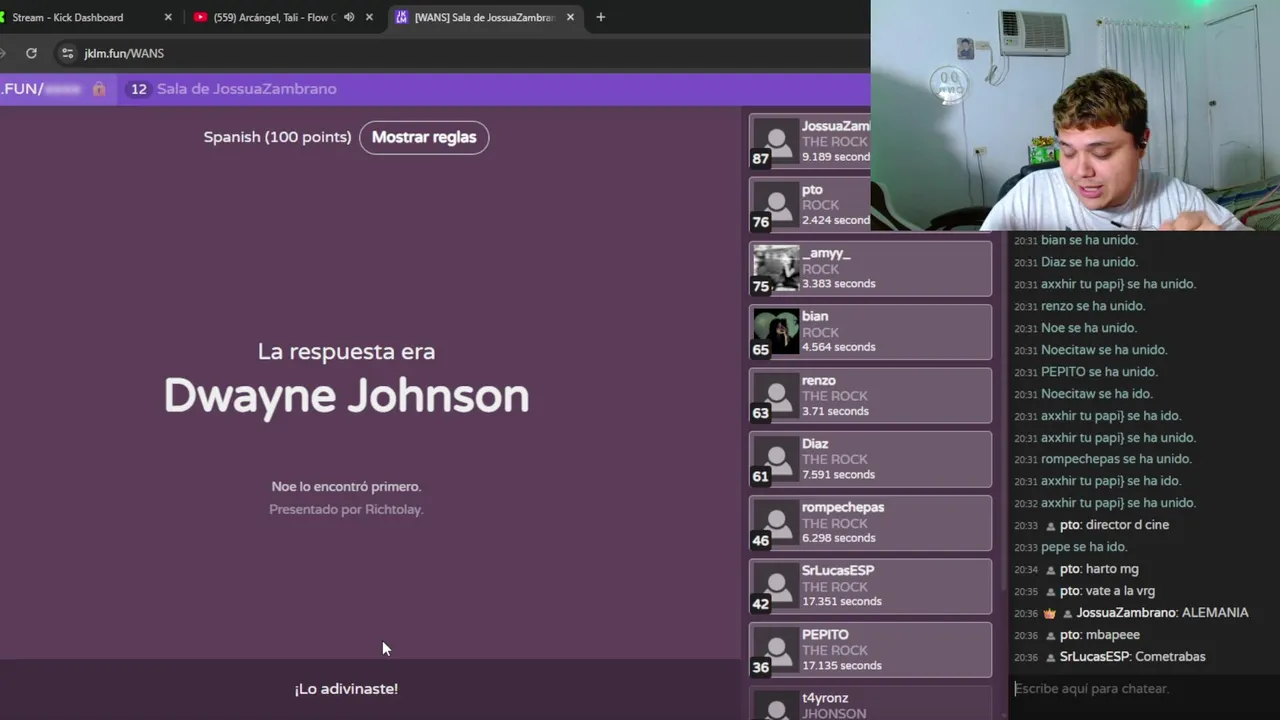This screenshot has width=1280, height=720.
Task: Click the 87 score badge
Action: click(761, 158)
